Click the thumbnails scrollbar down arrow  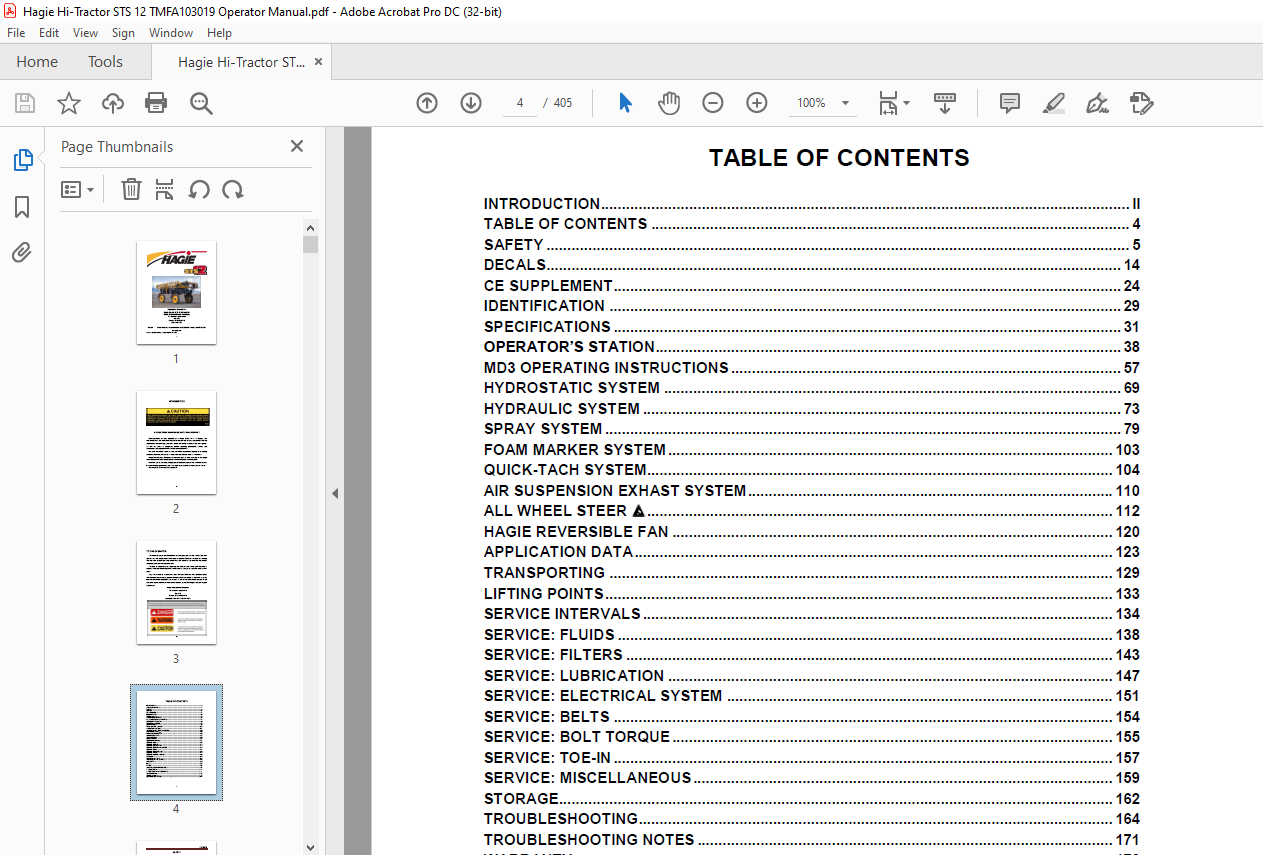[310, 847]
